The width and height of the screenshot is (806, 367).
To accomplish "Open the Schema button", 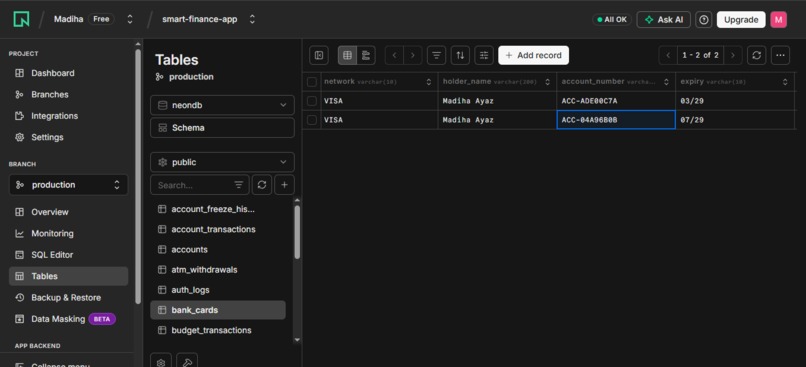I will [x=222, y=128].
